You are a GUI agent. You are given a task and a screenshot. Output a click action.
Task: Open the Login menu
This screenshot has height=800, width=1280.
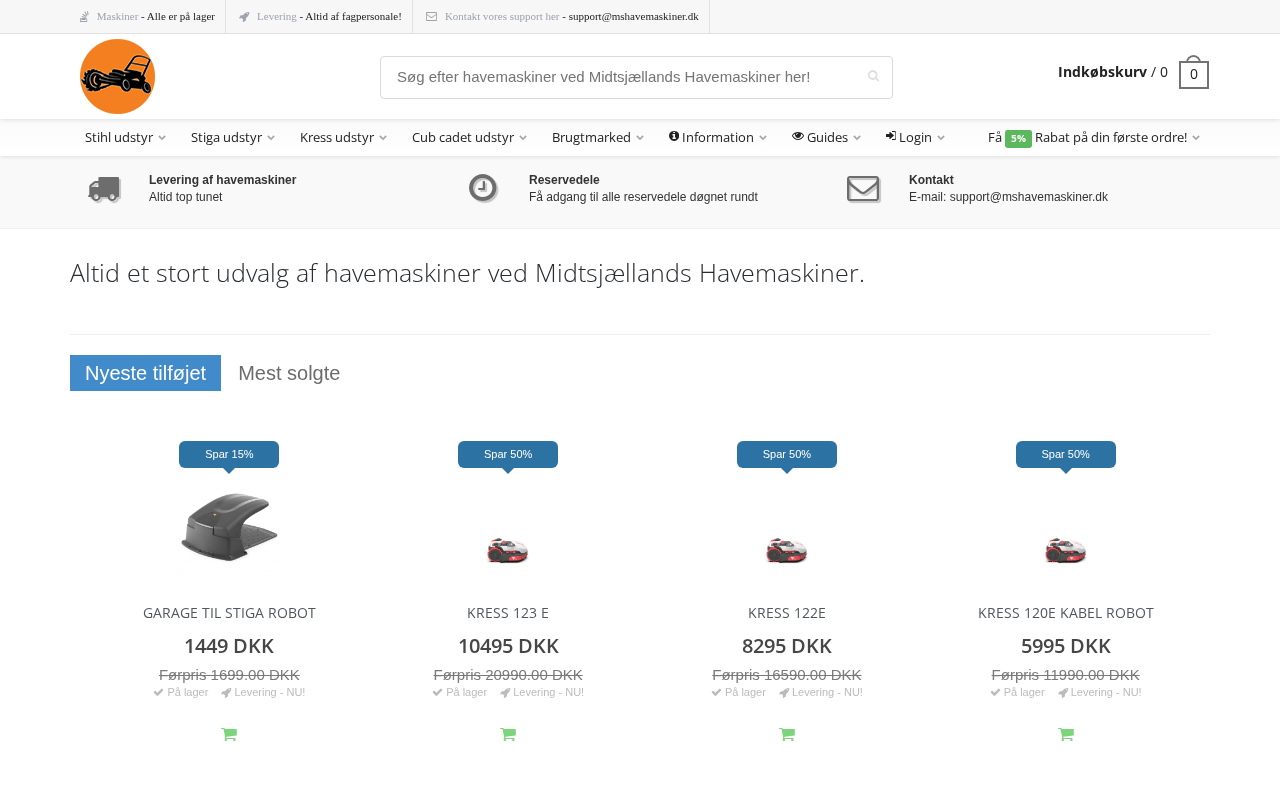915,138
